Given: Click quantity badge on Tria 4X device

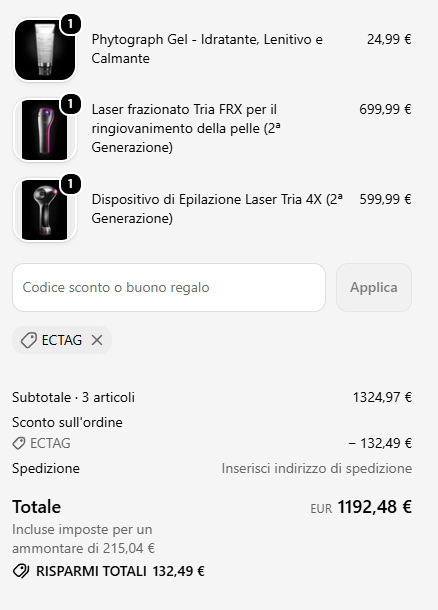Looking at the screenshot, I should click(70, 184).
